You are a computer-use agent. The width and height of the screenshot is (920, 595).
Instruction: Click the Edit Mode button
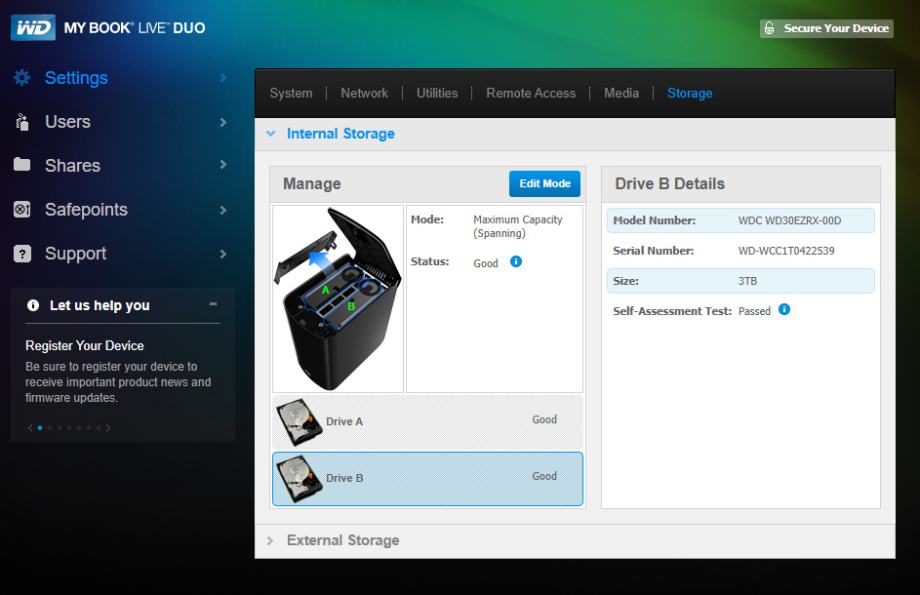click(544, 184)
